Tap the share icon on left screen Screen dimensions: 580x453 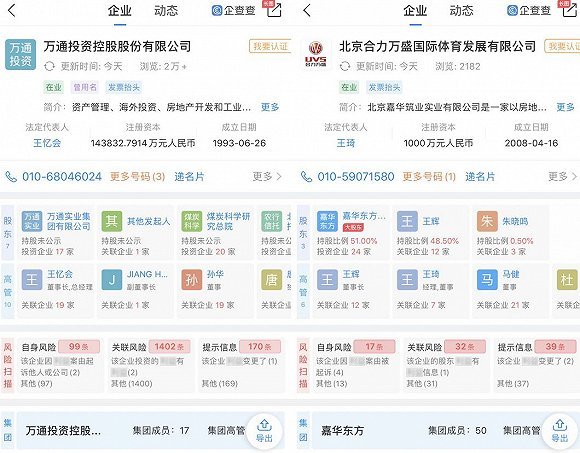[274, 10]
